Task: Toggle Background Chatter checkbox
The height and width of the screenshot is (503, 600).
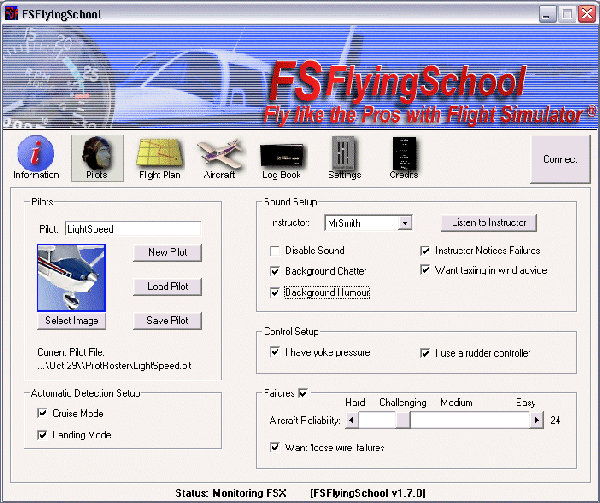Action: point(275,272)
